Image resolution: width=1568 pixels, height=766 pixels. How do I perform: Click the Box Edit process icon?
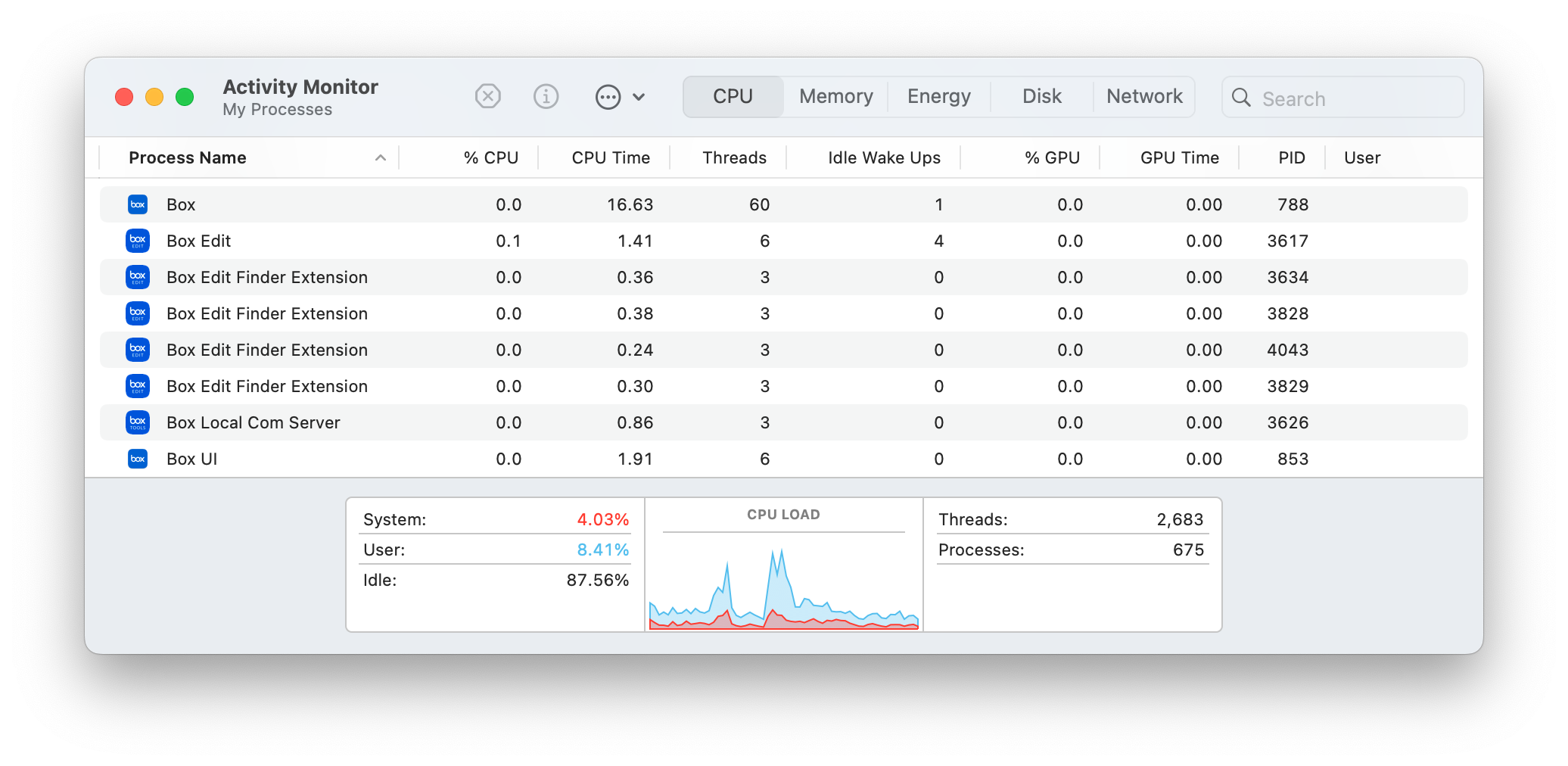pyautogui.click(x=138, y=241)
